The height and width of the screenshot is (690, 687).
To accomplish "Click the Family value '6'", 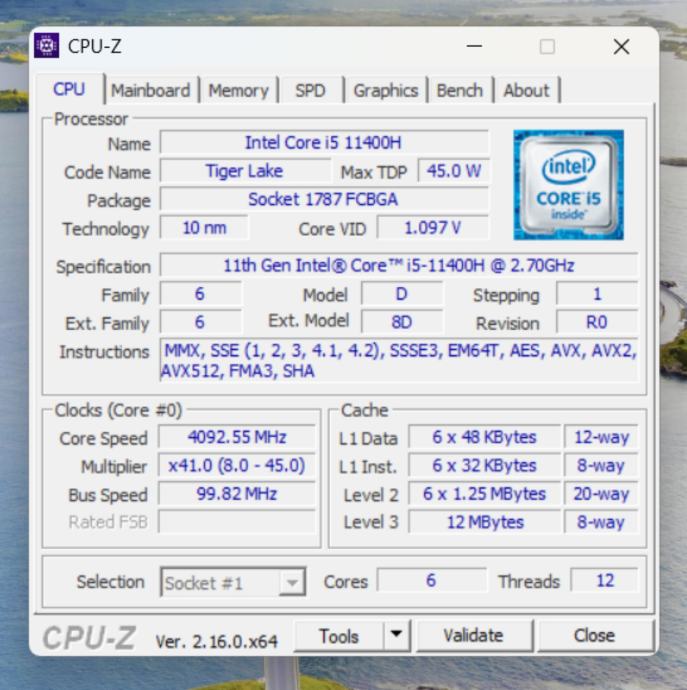I will click(200, 294).
